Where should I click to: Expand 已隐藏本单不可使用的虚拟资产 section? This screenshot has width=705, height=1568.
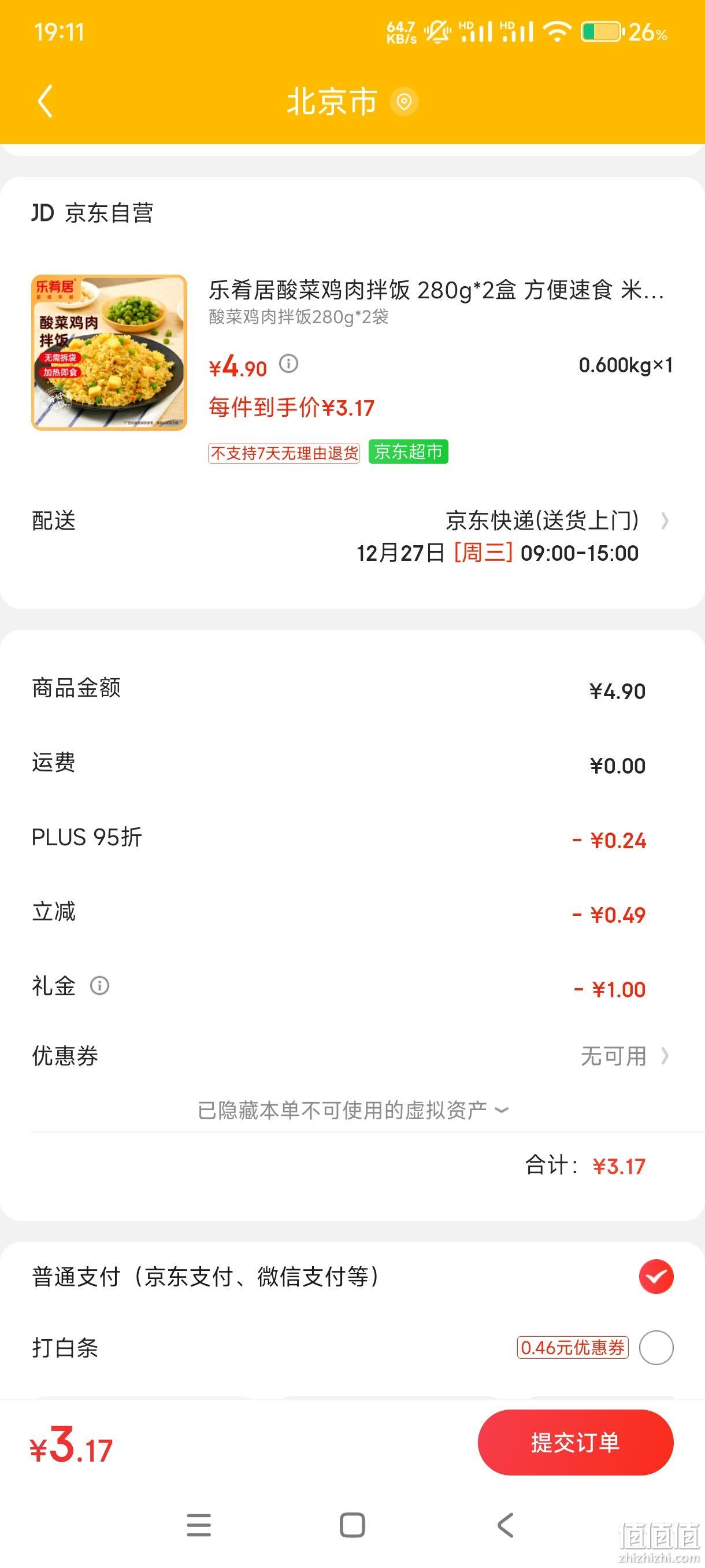tap(353, 1110)
